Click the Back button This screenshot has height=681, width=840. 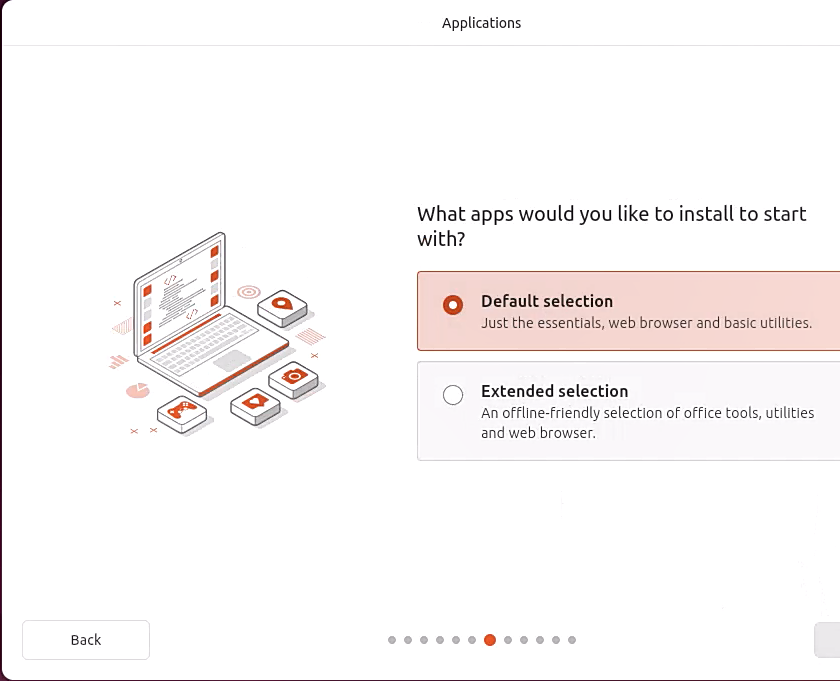coord(85,639)
